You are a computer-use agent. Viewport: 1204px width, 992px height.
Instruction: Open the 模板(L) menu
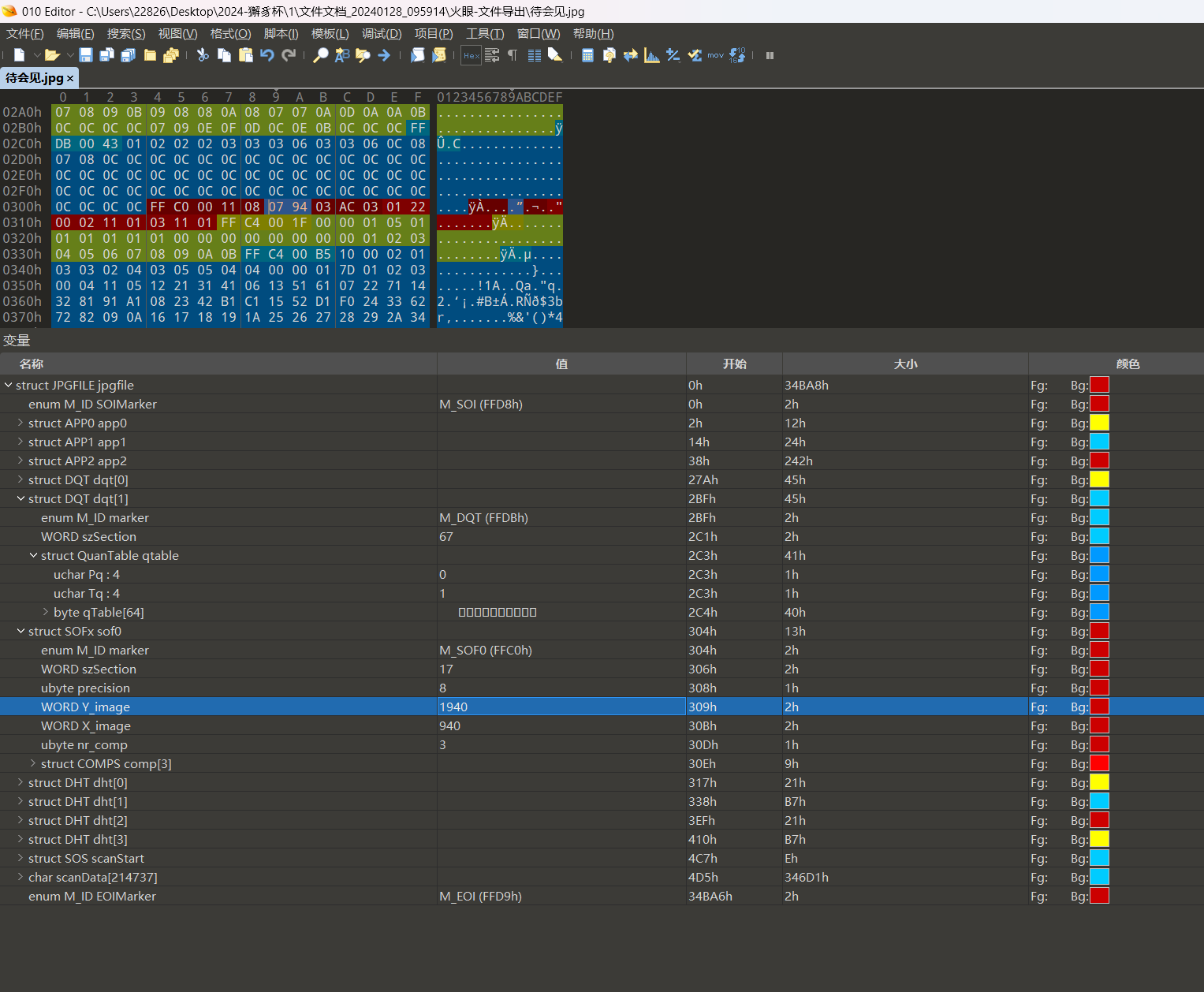tap(330, 34)
